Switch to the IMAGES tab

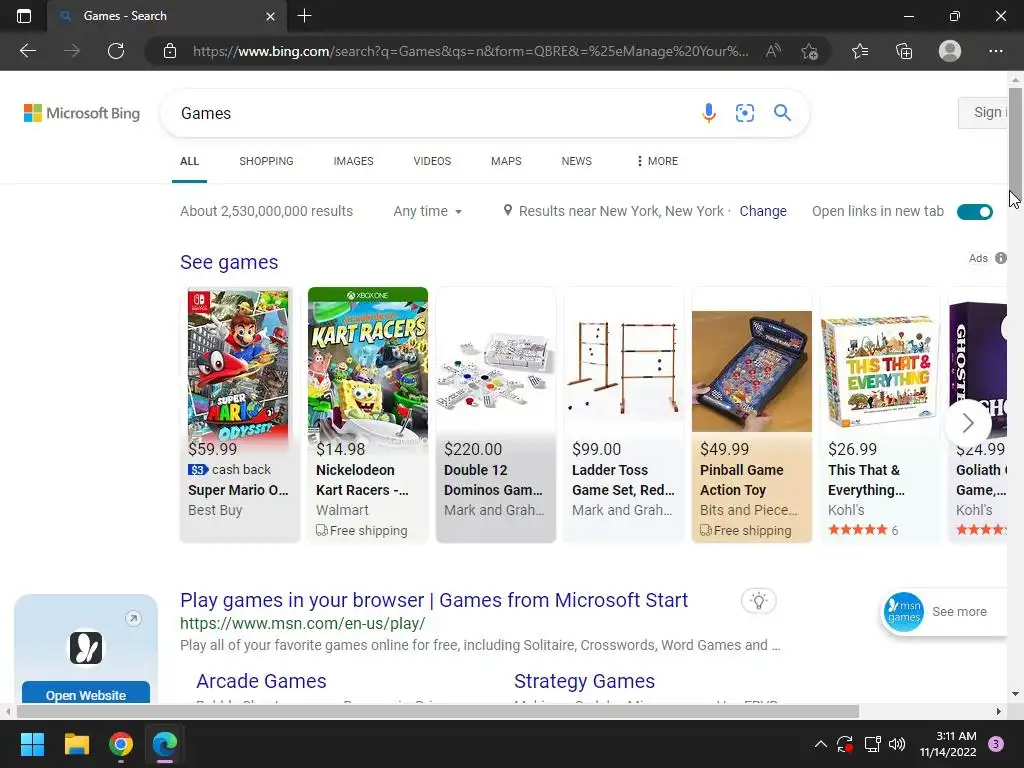353,161
